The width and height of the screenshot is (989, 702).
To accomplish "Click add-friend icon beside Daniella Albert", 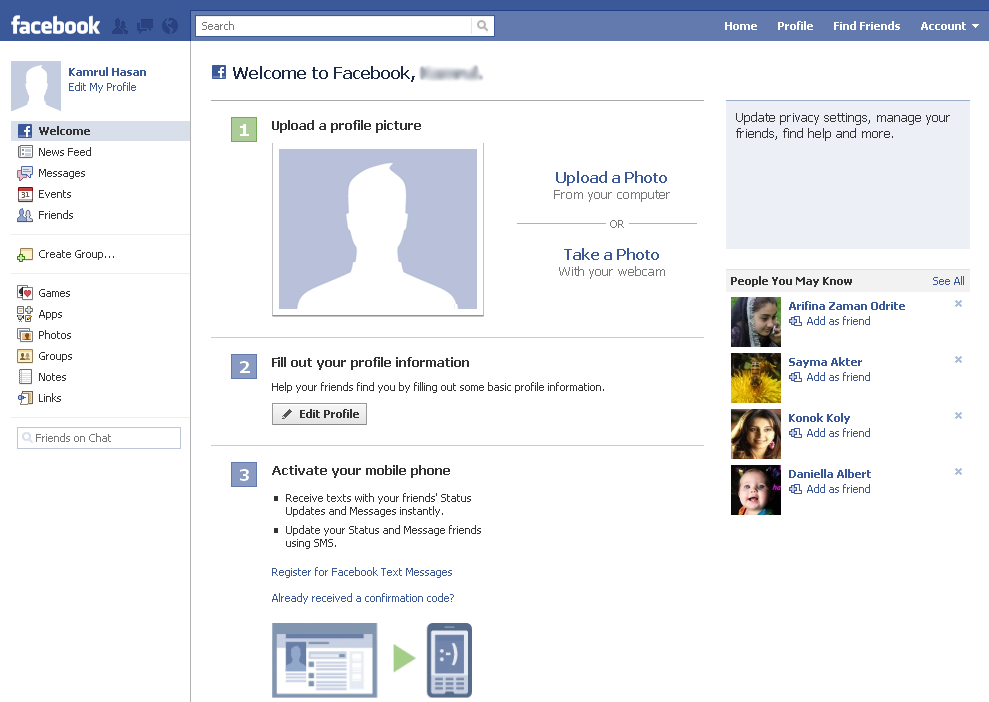I will (795, 489).
